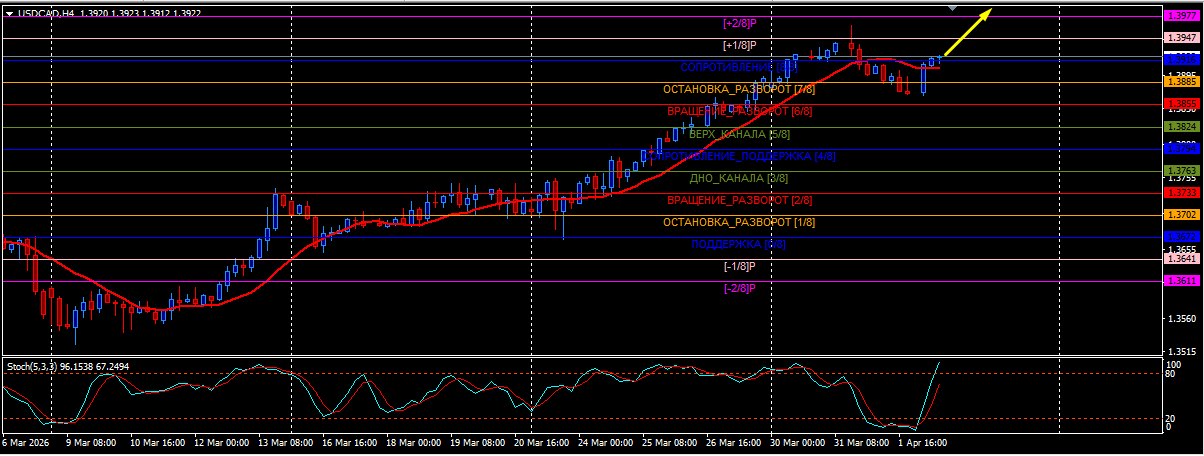Screen dimensions: 1204x456
Task: Click the [-1/8]P level label
Action: coord(739,266)
